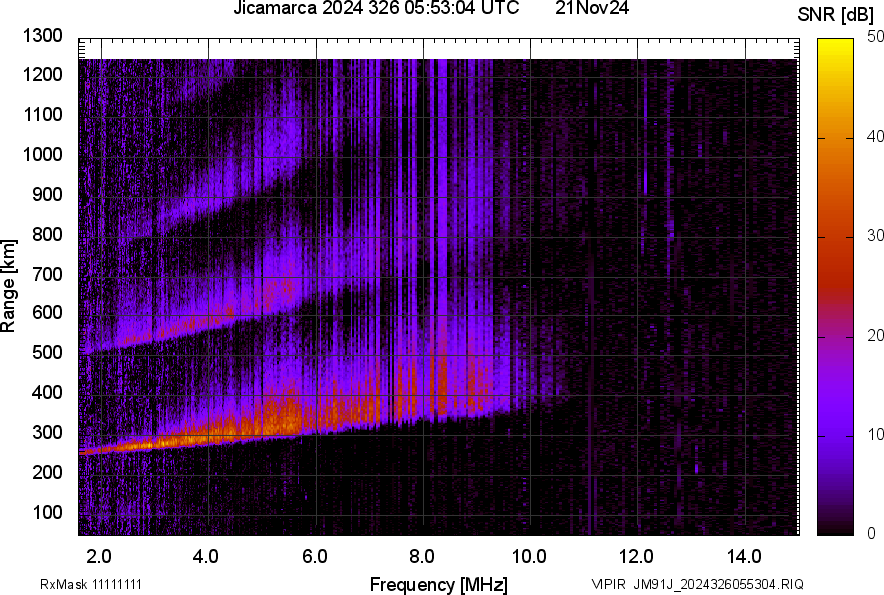Click the 'Frequency [MHz]' axis label
This screenshot has height=595, width=884.
coord(439,584)
